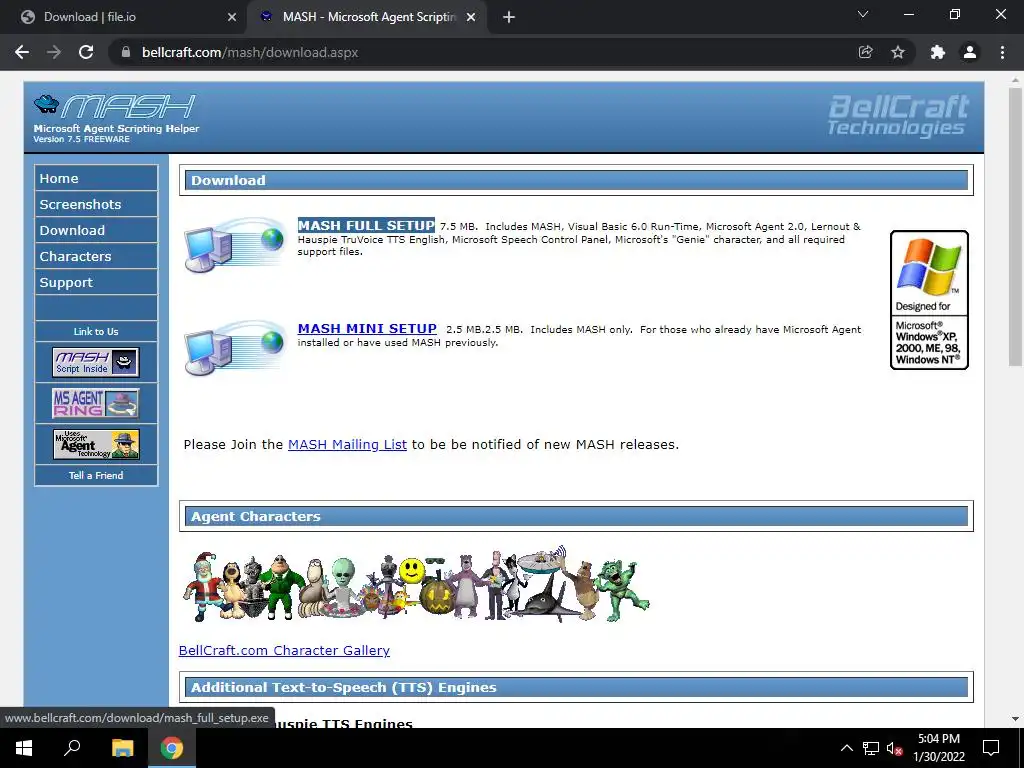Click the site padlock icon

(126, 52)
